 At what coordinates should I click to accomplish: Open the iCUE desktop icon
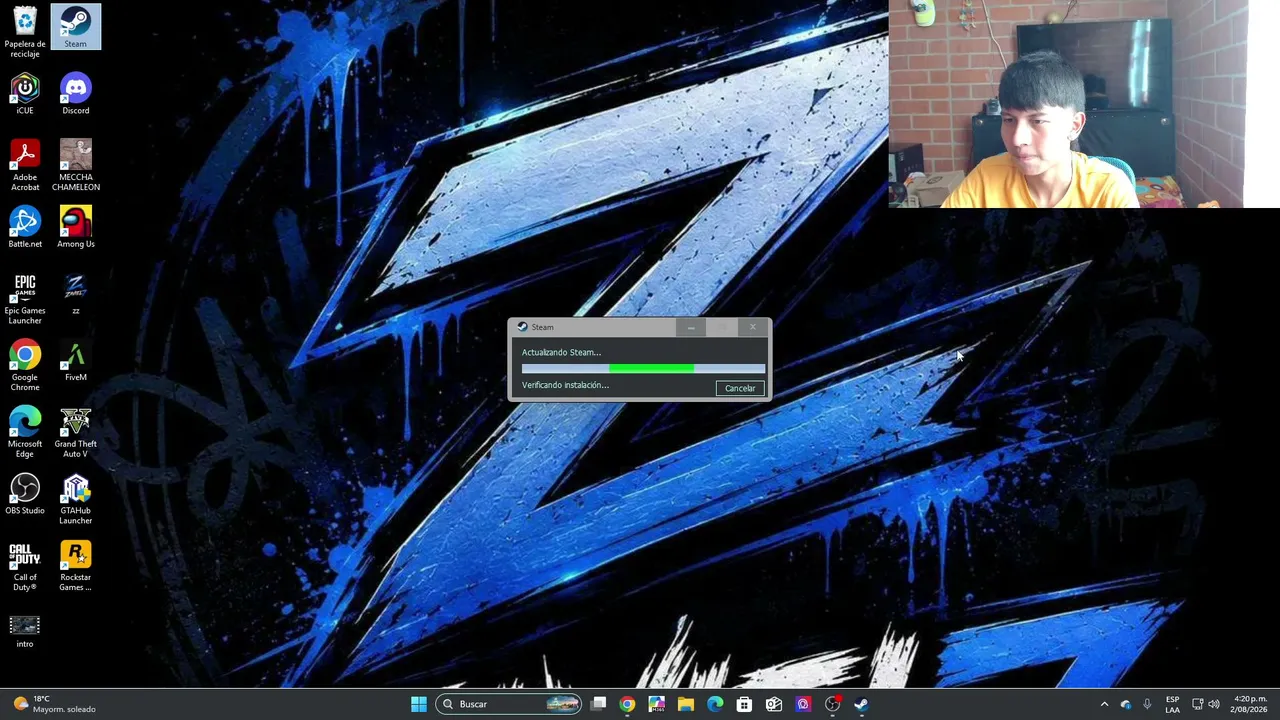point(25,94)
